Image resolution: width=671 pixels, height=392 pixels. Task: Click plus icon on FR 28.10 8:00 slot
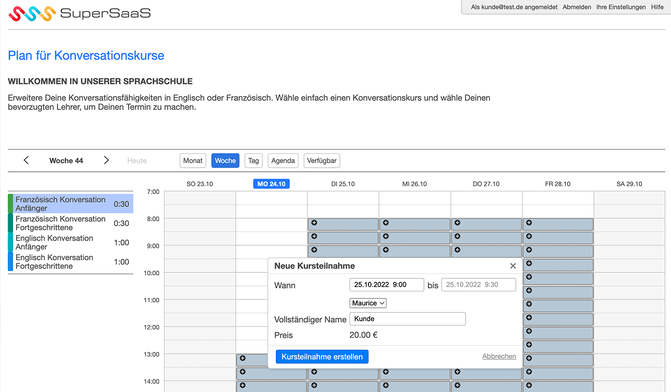[529, 223]
